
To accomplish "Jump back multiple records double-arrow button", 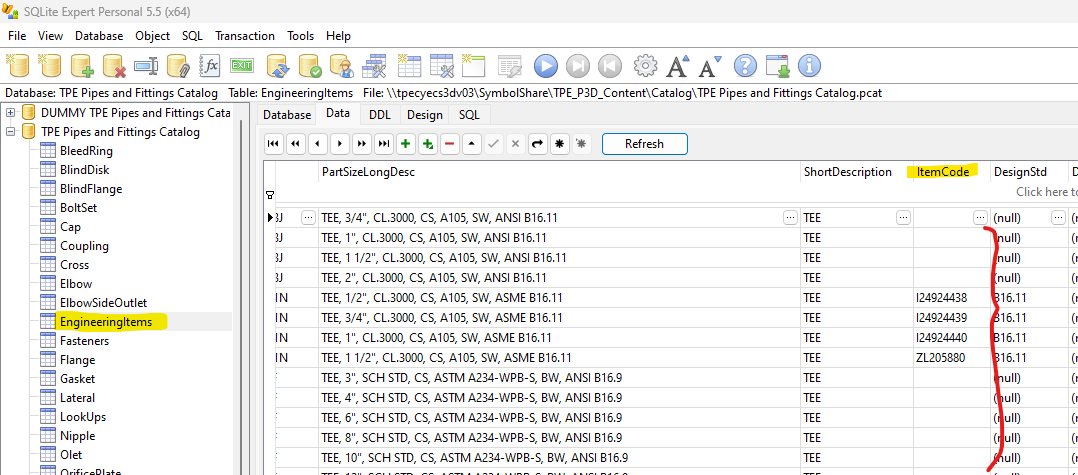I will tap(295, 144).
